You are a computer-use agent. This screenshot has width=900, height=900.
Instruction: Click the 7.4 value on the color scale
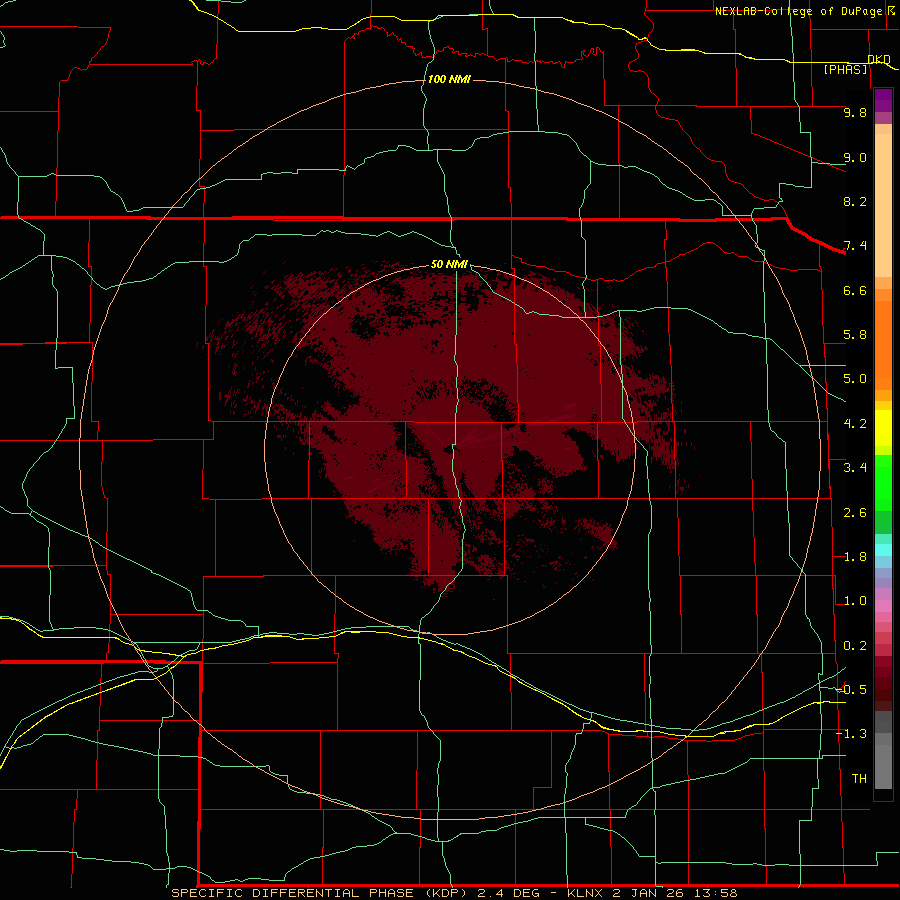tap(855, 246)
